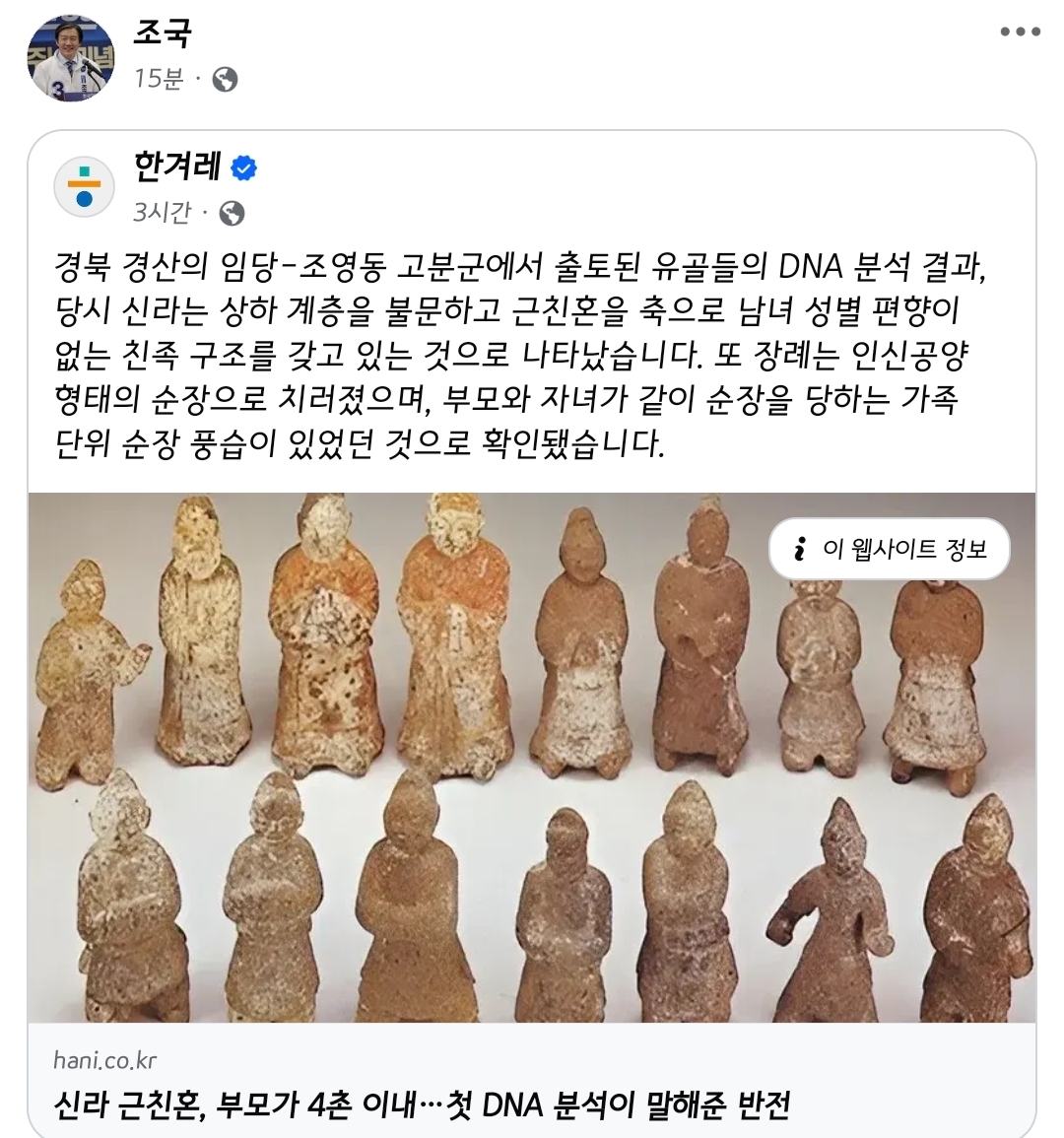The image size is (1064, 1138).
Task: Click the 15분 post timestamp
Action: pyautogui.click(x=159, y=79)
